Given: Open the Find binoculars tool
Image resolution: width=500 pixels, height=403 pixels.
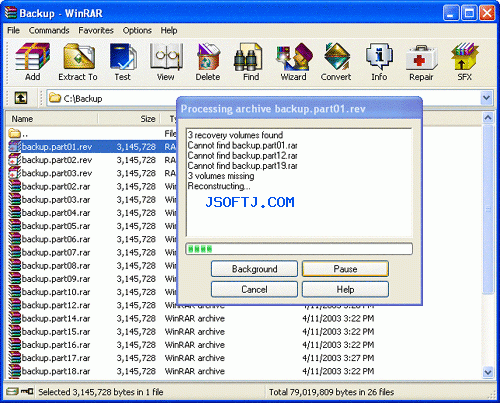Looking at the screenshot, I should click(251, 62).
